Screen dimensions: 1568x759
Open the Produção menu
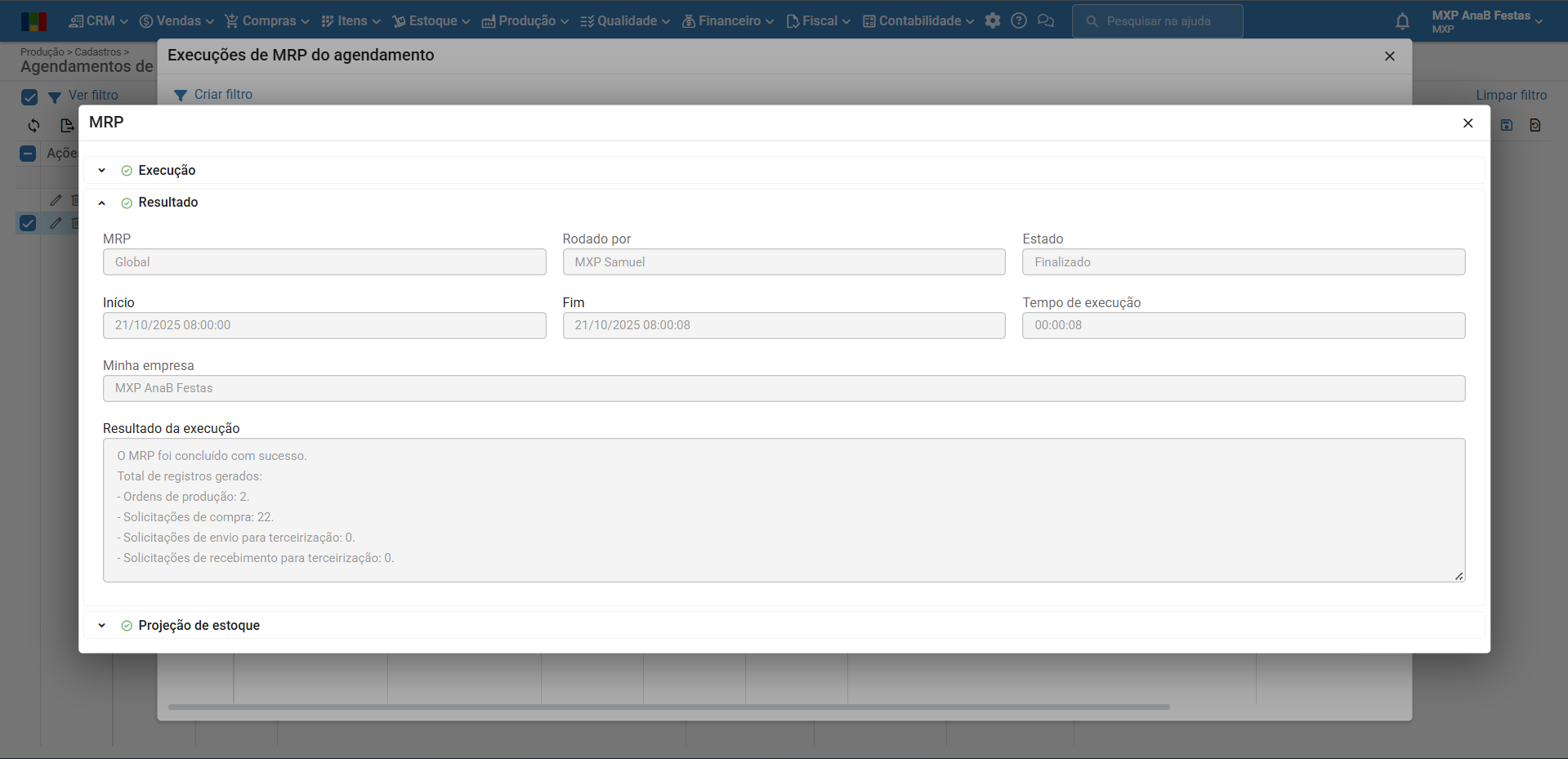click(x=525, y=21)
